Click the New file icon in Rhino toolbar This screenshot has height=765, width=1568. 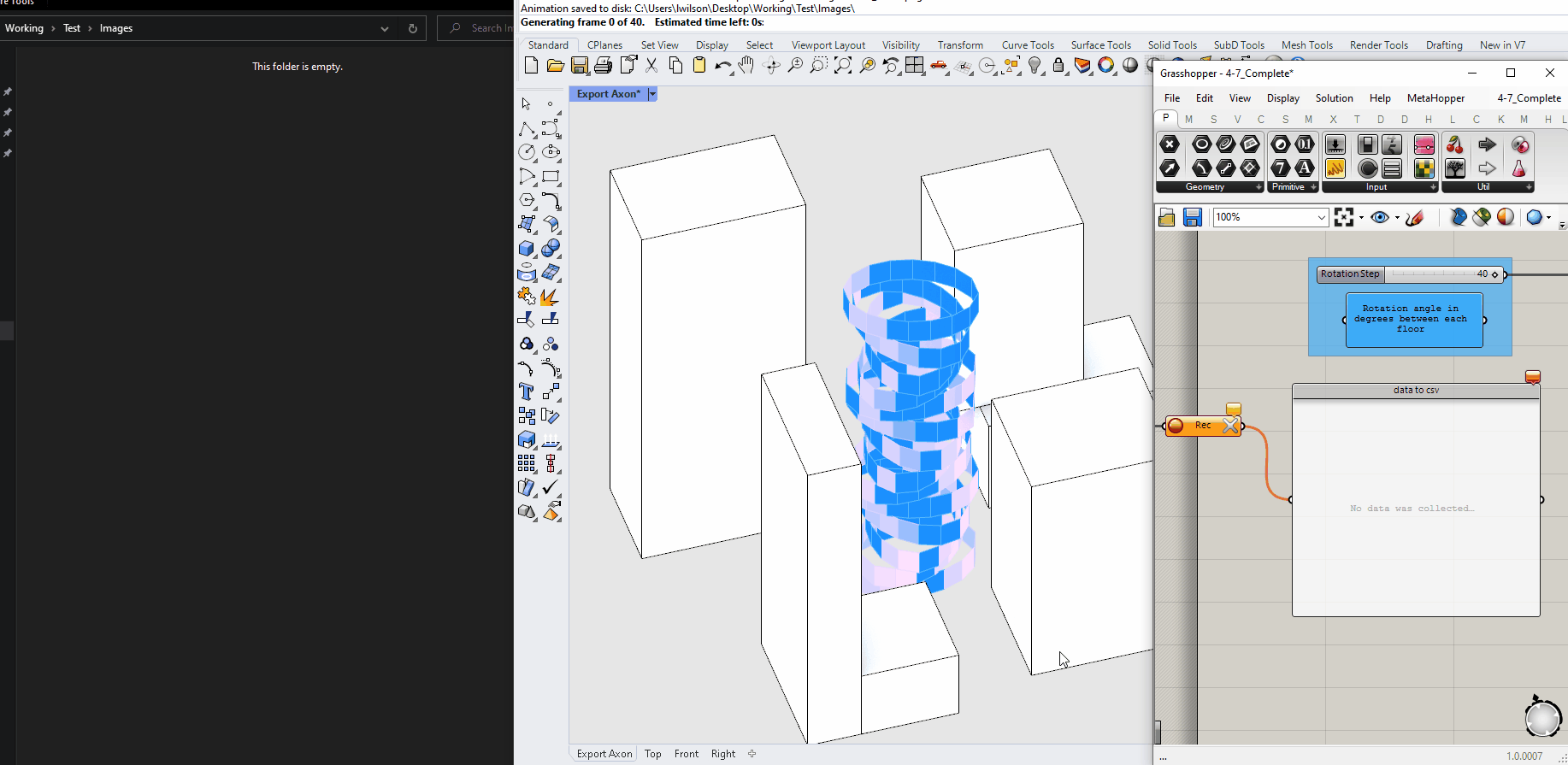(531, 66)
